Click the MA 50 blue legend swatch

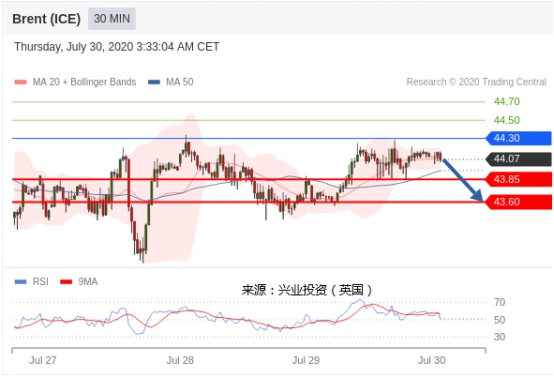(x=154, y=82)
